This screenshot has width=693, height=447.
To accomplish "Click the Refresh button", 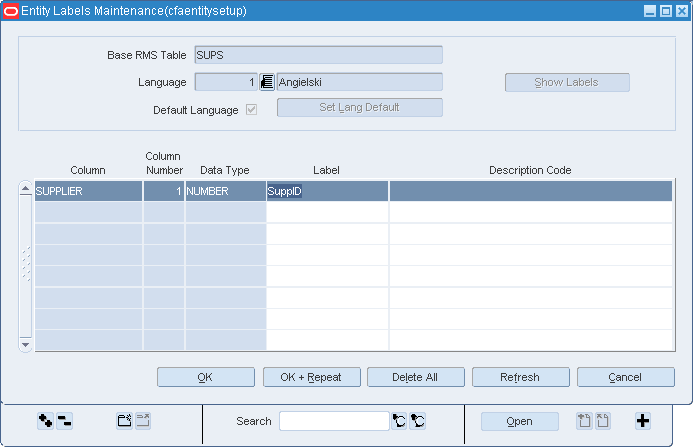I will pos(521,377).
